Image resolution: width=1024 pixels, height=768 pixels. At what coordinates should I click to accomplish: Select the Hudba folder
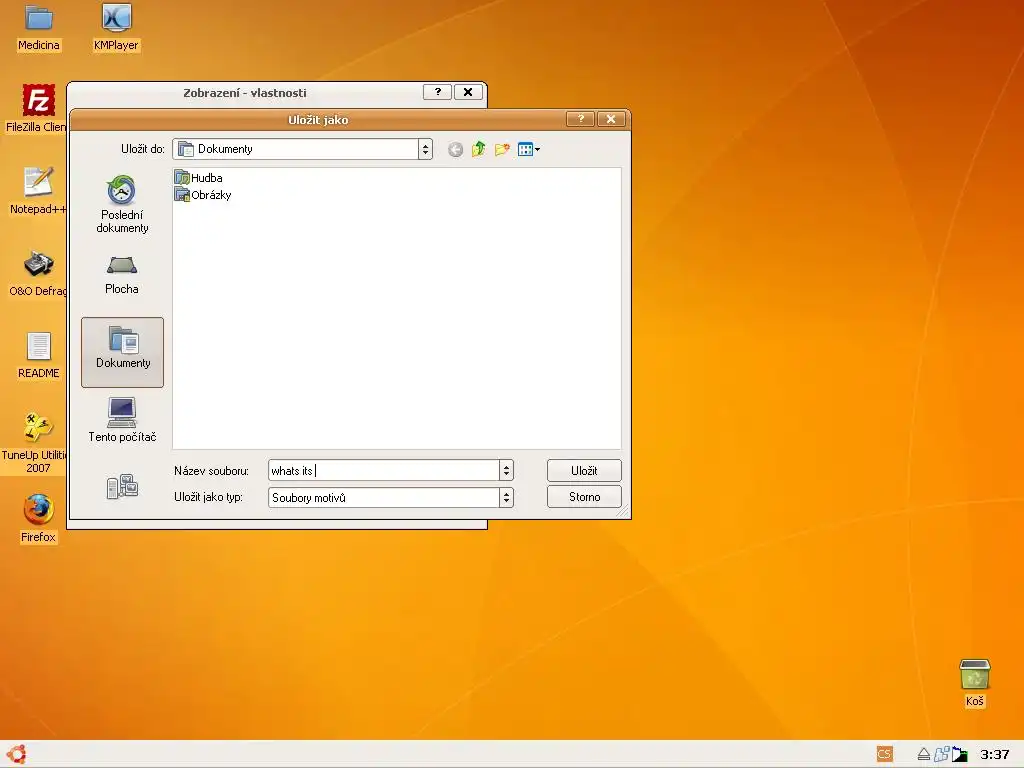click(199, 178)
